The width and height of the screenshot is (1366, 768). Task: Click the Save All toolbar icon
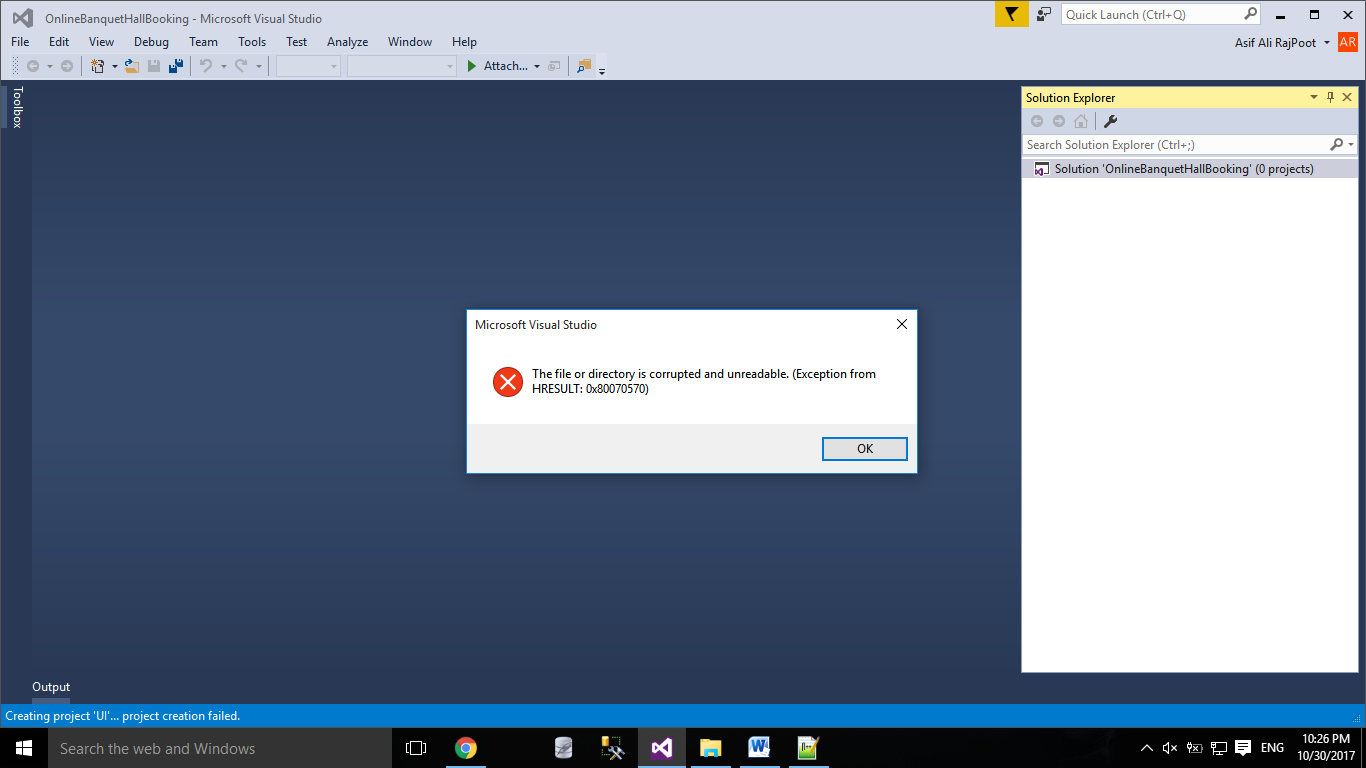pos(176,66)
